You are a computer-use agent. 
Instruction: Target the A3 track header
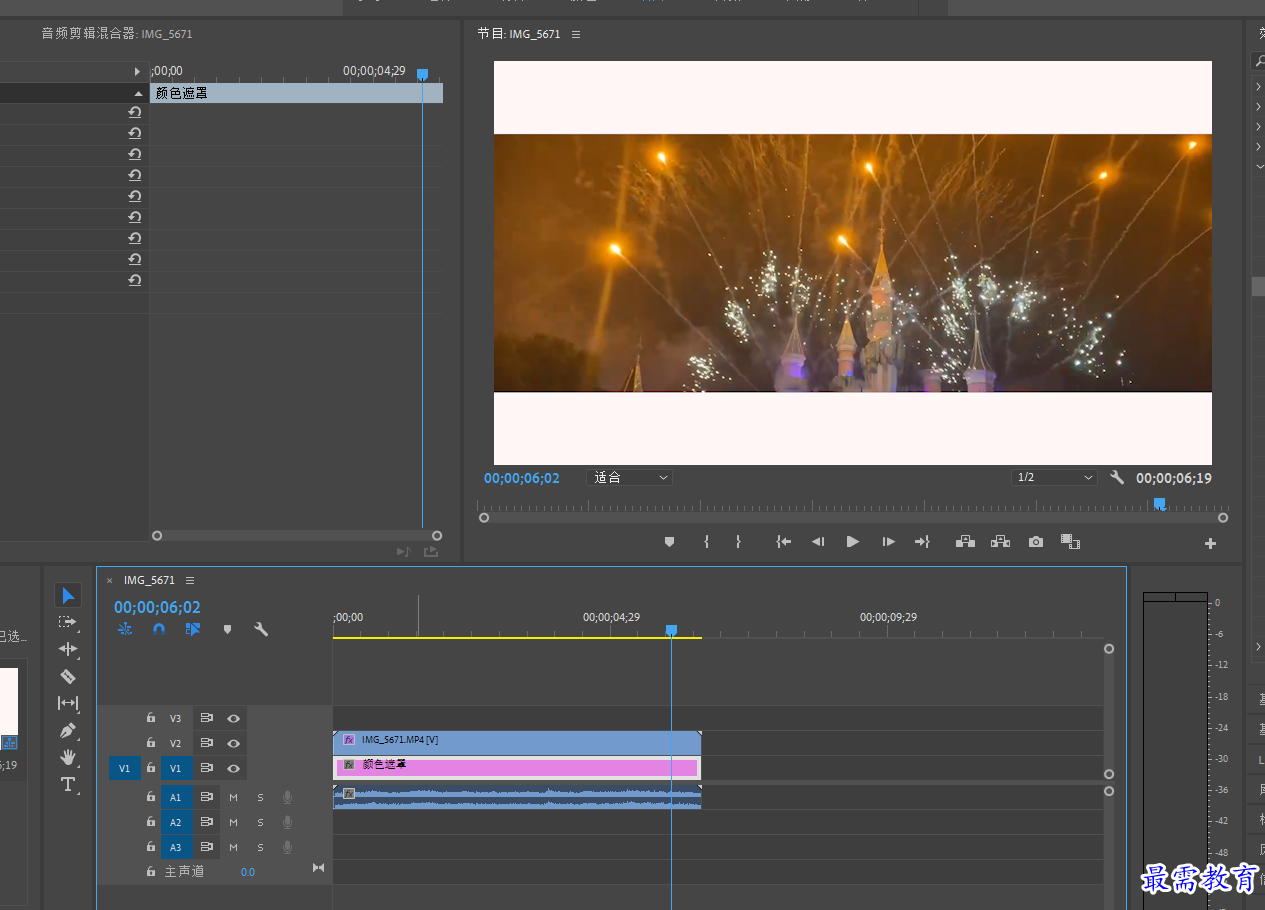click(176, 847)
